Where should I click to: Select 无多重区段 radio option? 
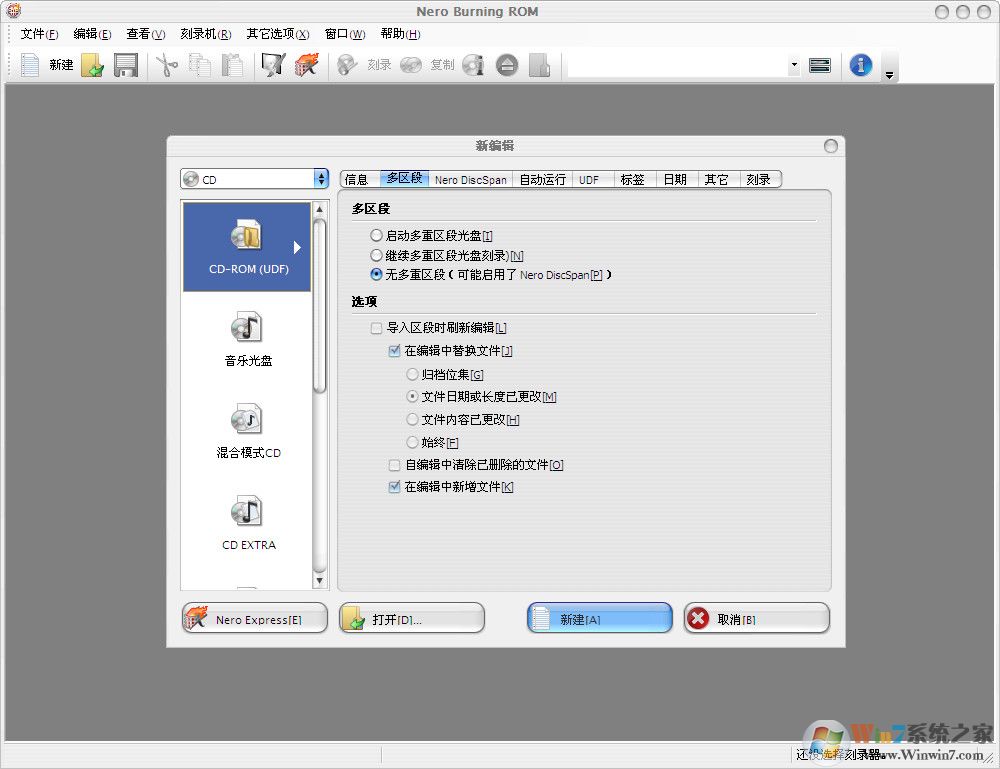coord(376,275)
